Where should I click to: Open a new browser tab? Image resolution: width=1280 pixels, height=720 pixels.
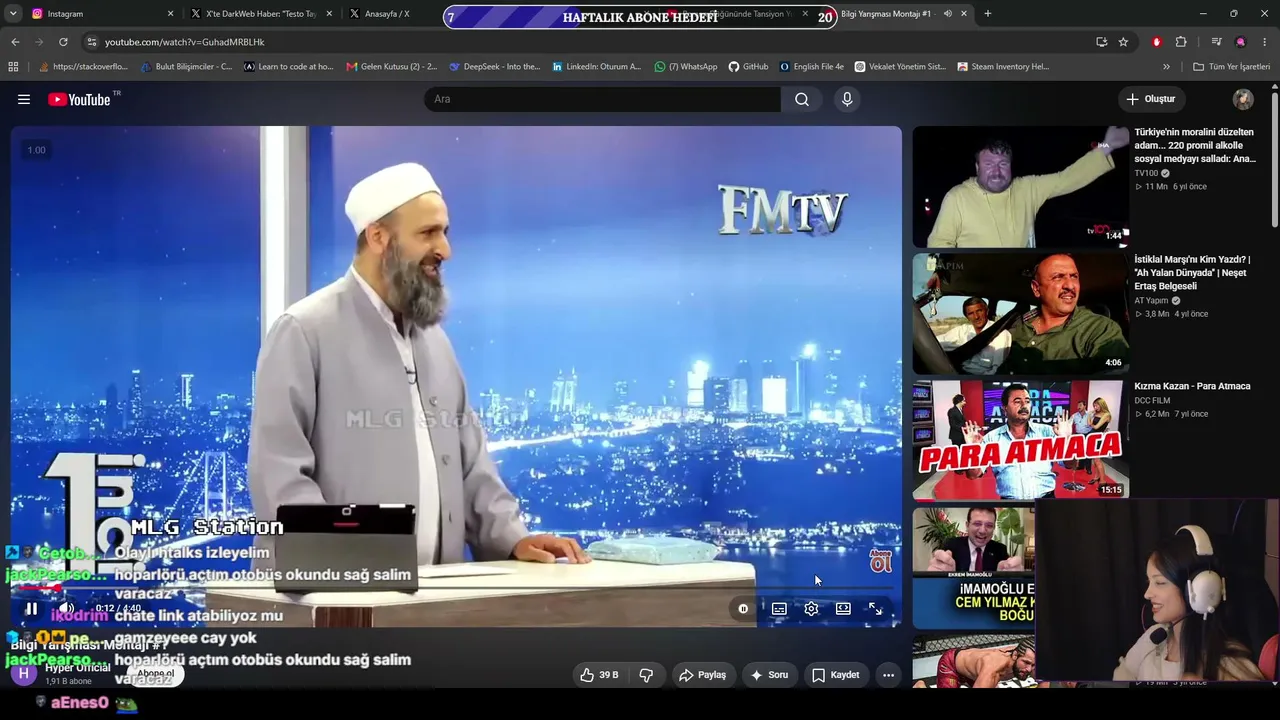[988, 14]
